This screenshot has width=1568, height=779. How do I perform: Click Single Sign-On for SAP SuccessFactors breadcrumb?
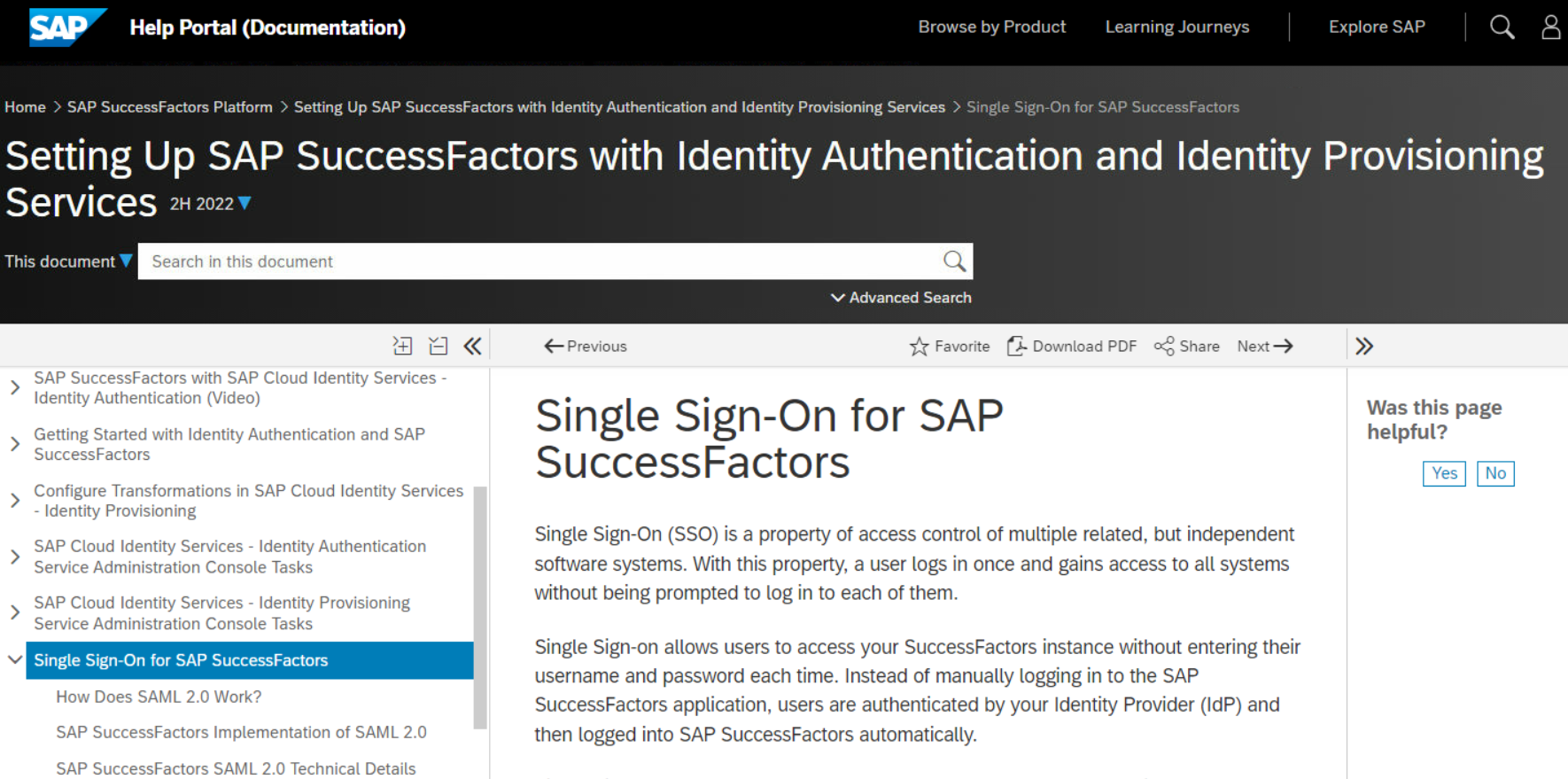click(x=1103, y=107)
